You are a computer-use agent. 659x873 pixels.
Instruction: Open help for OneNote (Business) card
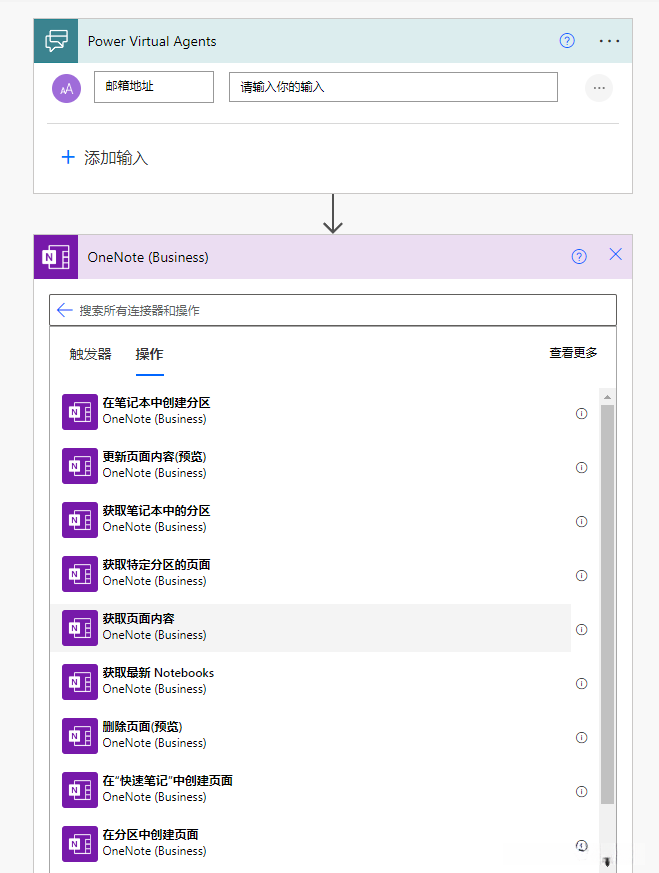(x=579, y=257)
